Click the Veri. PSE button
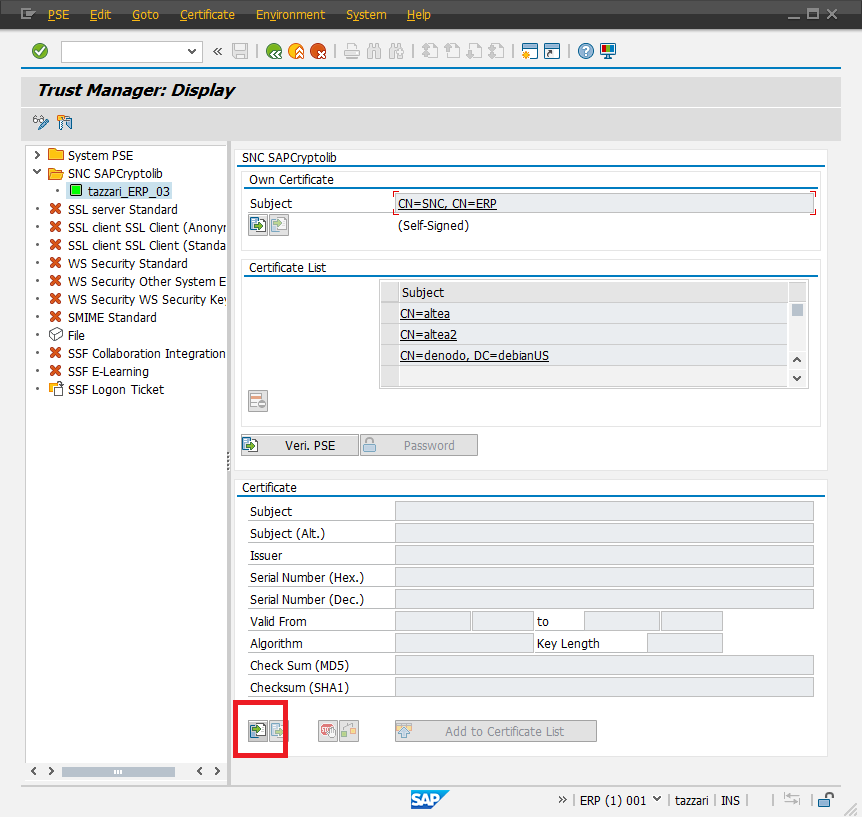Viewport: 862px width, 817px height. (300, 445)
